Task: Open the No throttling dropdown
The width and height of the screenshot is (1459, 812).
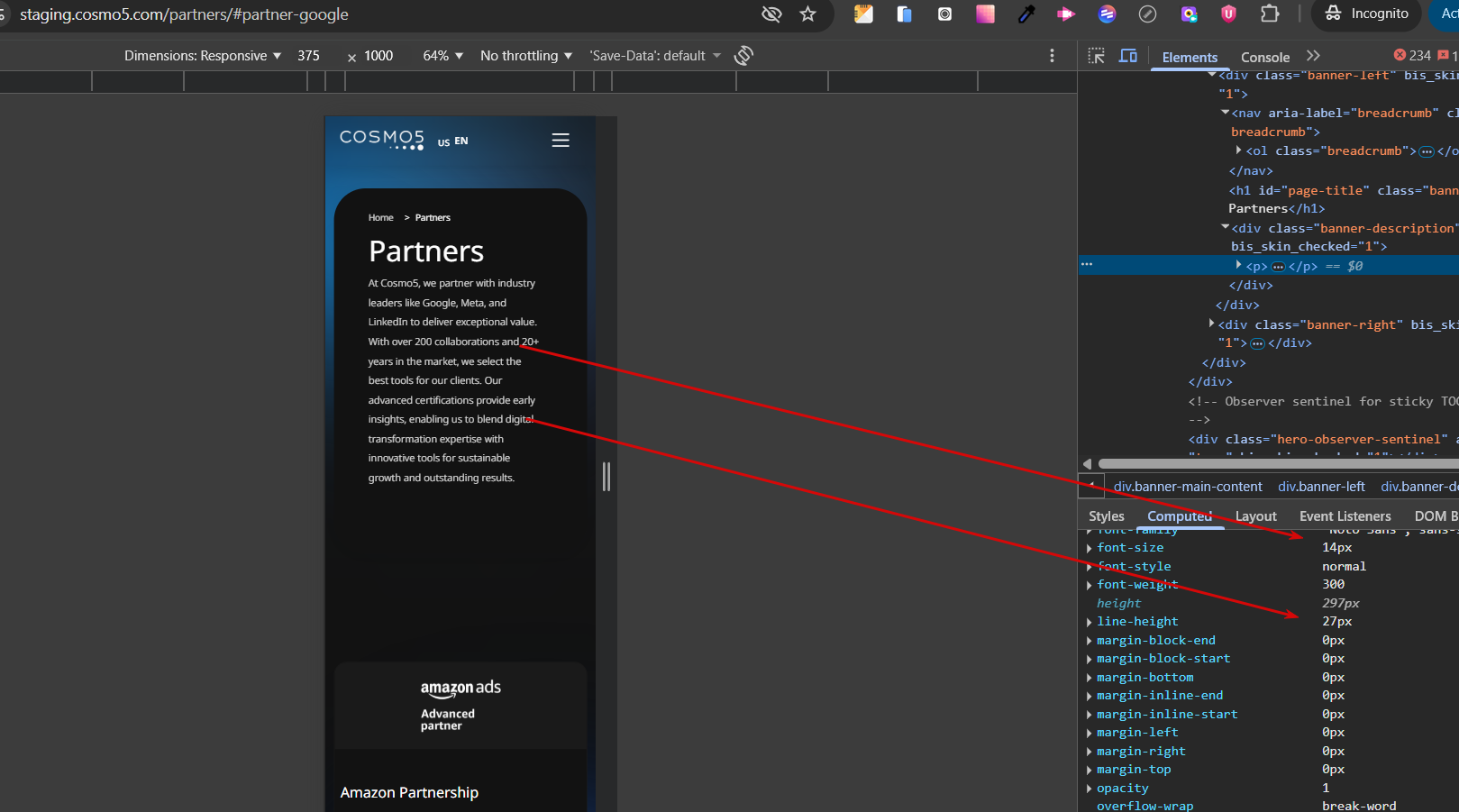Action: click(x=526, y=56)
